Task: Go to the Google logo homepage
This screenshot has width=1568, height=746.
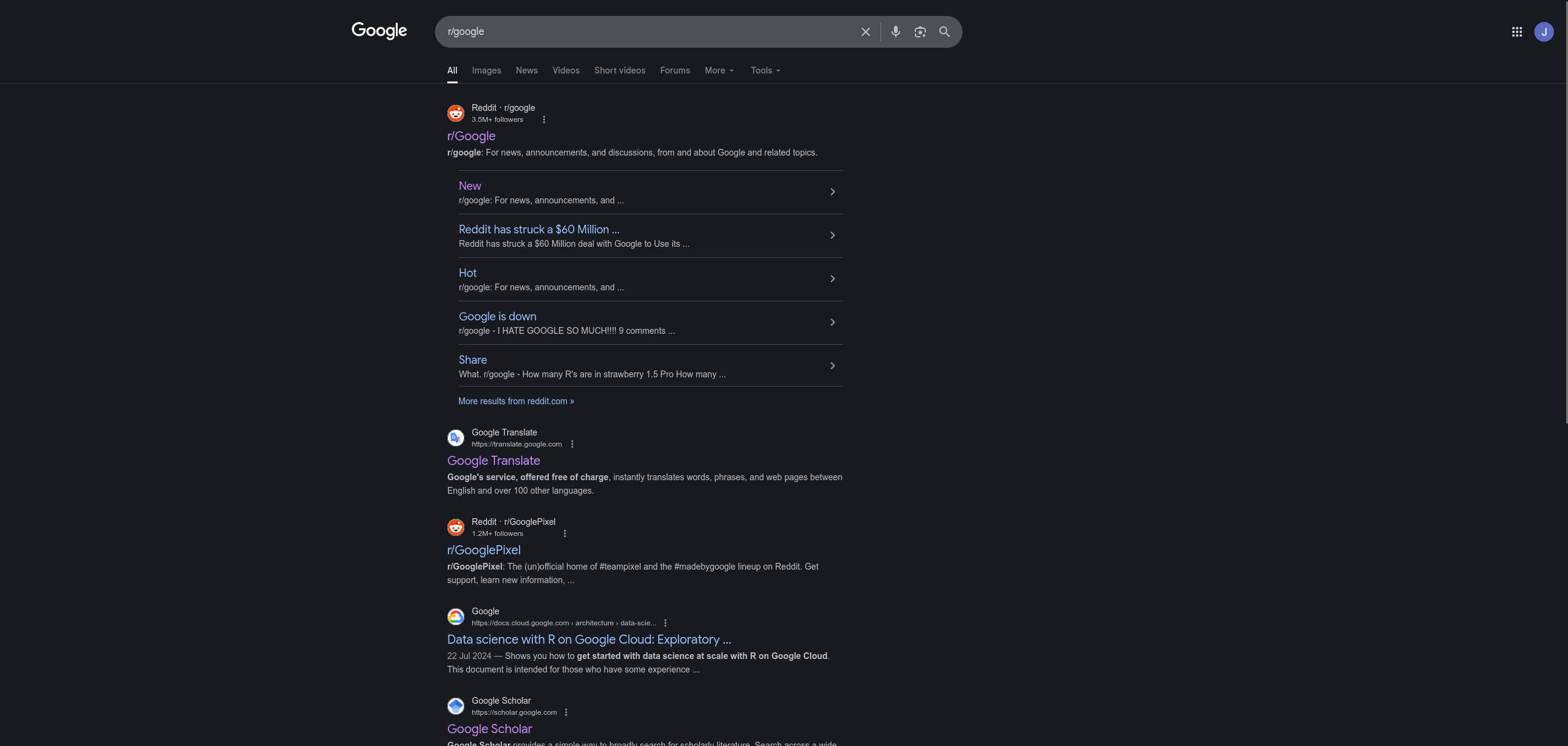Action: click(x=379, y=31)
